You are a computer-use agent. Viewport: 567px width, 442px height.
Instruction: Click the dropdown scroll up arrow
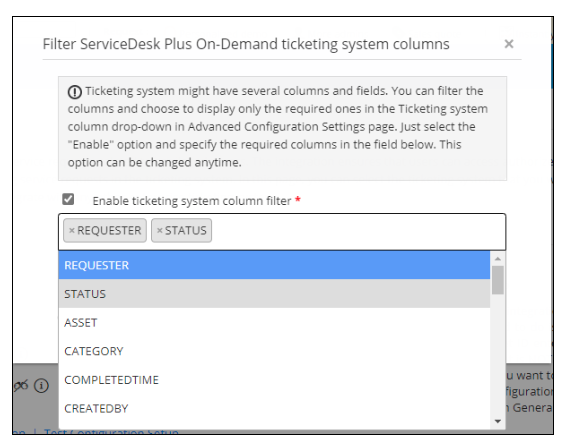[x=498, y=259]
